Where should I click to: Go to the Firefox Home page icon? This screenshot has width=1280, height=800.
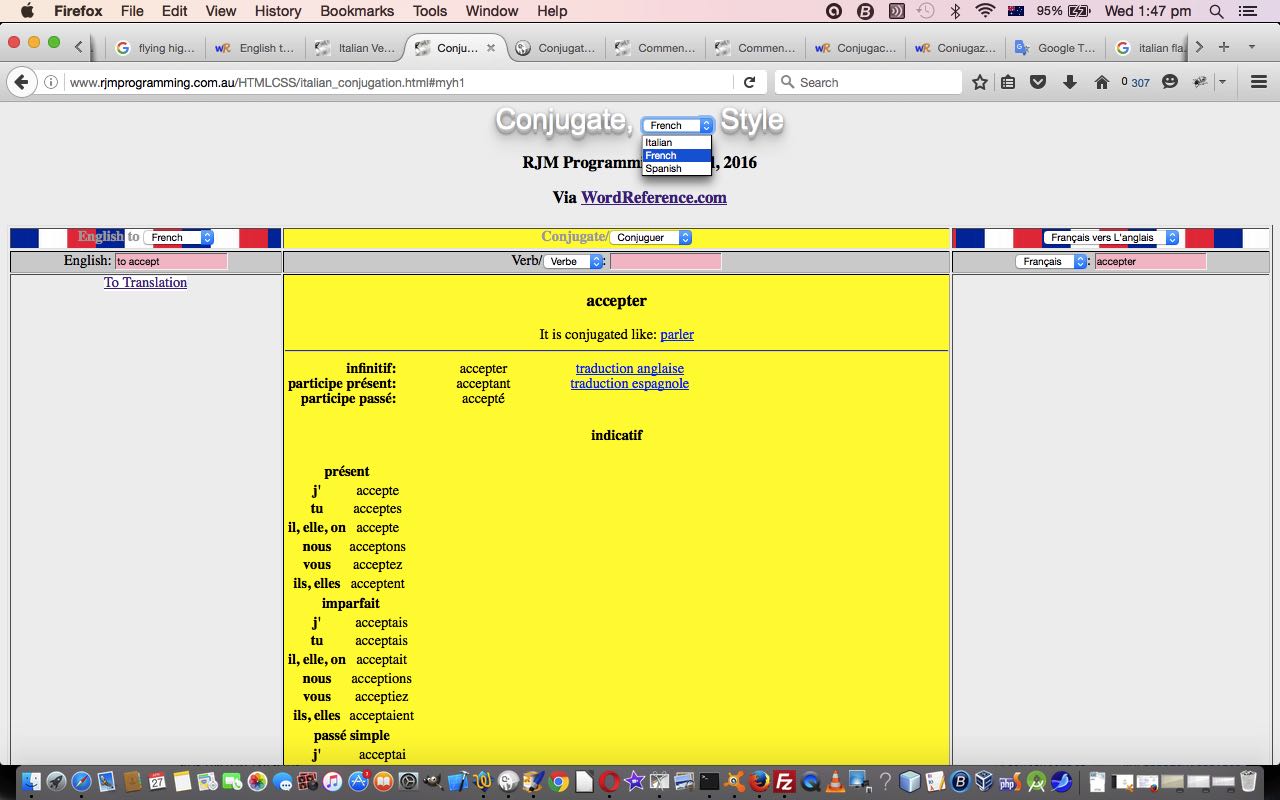1101,82
